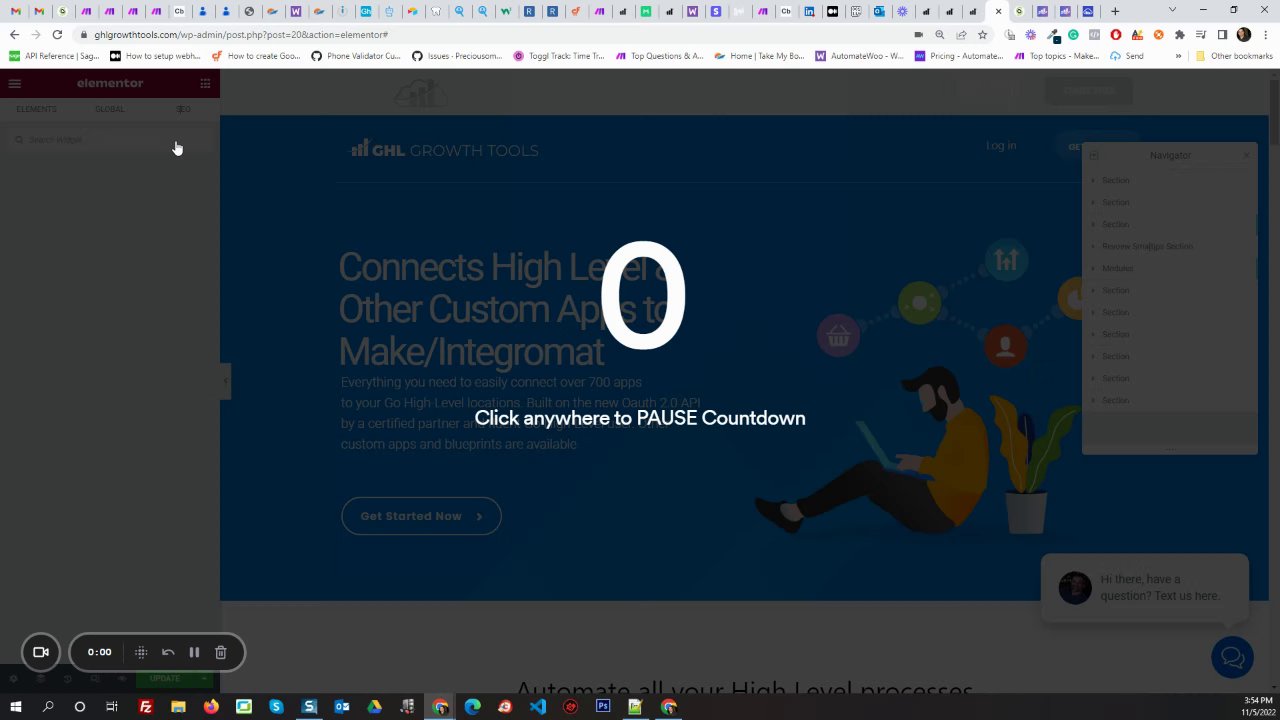Open the Chrome three-dot menu

coord(1265,34)
